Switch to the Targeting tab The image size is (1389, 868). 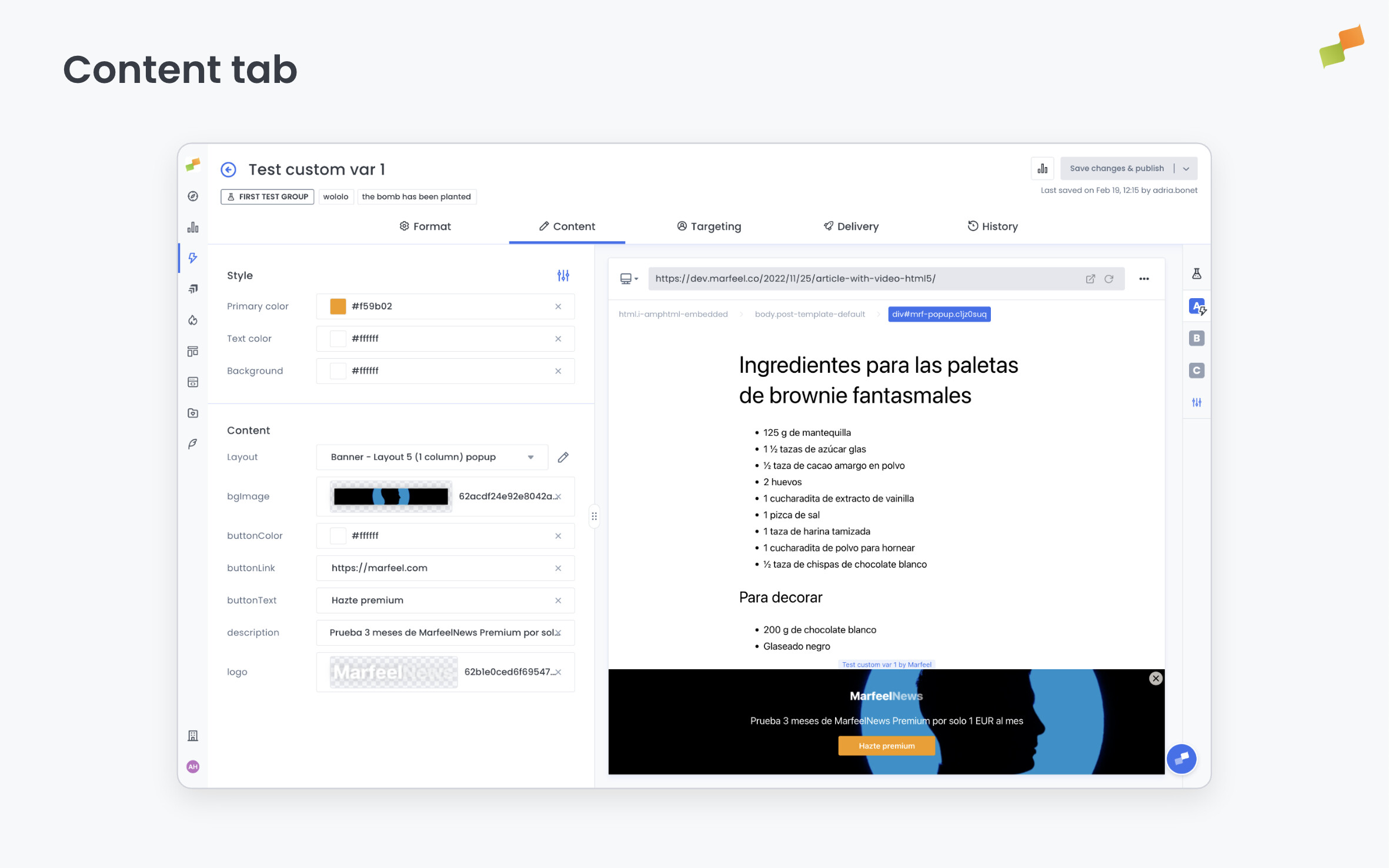709,226
